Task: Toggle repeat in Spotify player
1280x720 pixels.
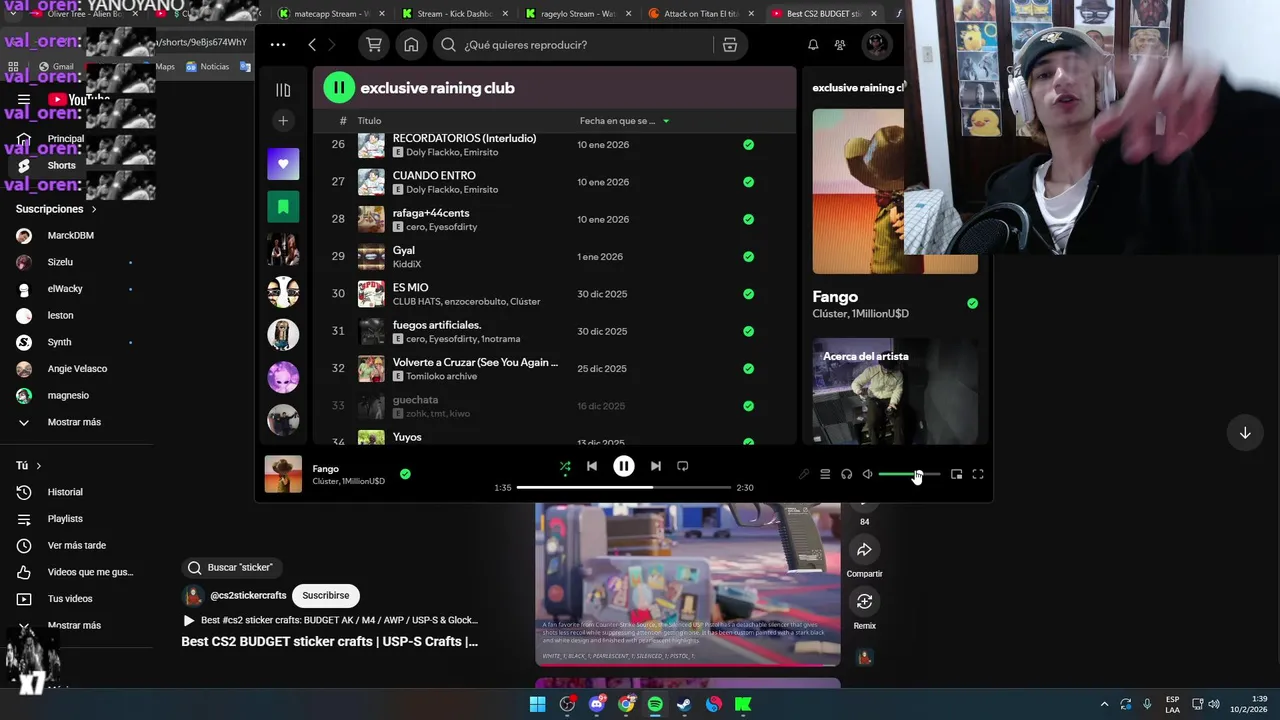Action: [x=683, y=466]
